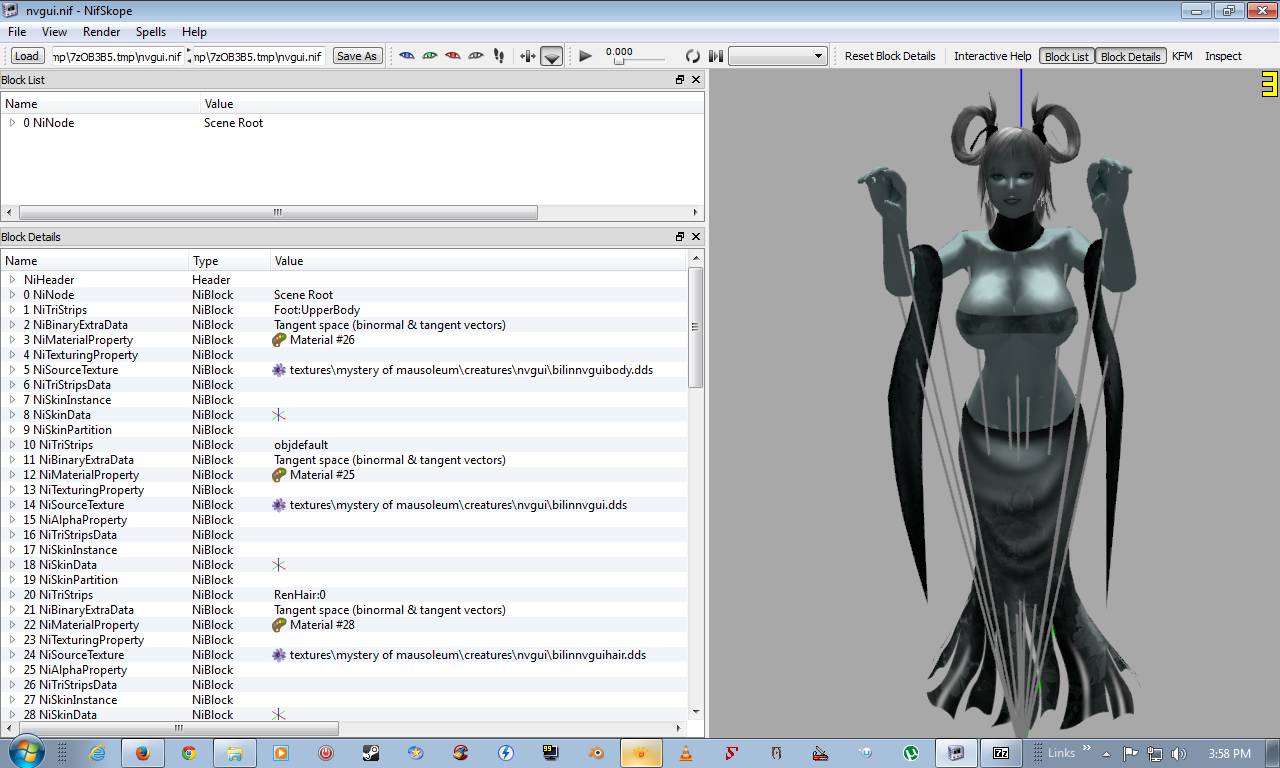Launch VLC from the taskbar

[x=686, y=753]
